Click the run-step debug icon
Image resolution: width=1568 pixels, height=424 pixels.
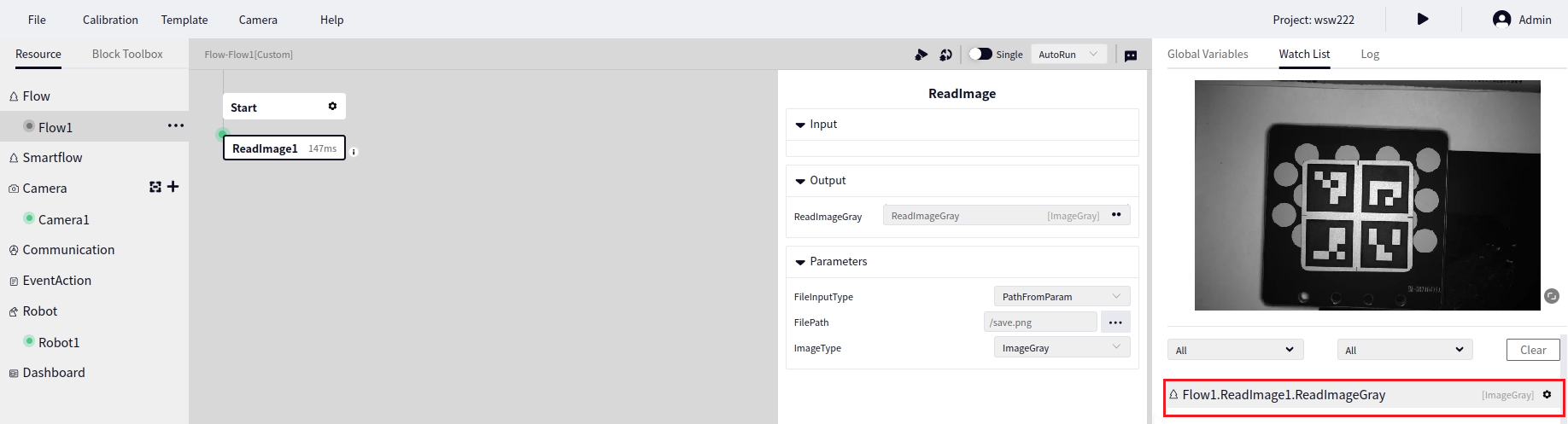point(921,55)
